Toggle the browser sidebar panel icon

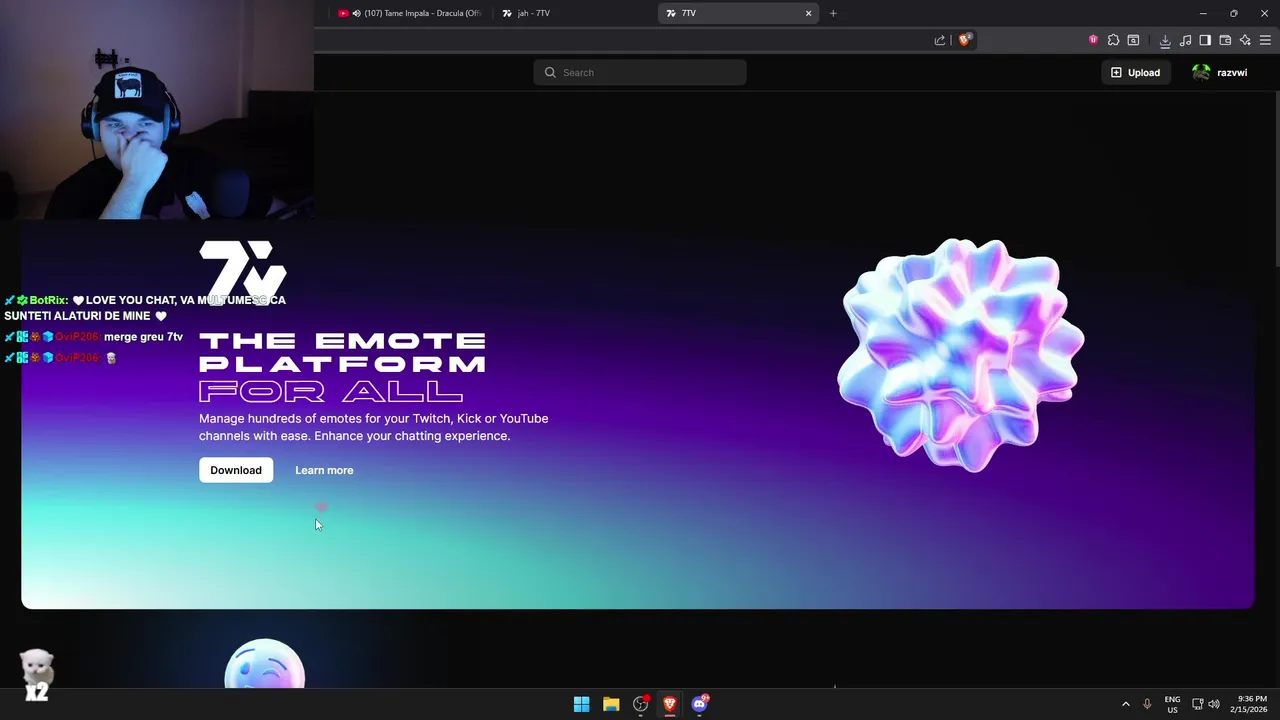(1205, 40)
